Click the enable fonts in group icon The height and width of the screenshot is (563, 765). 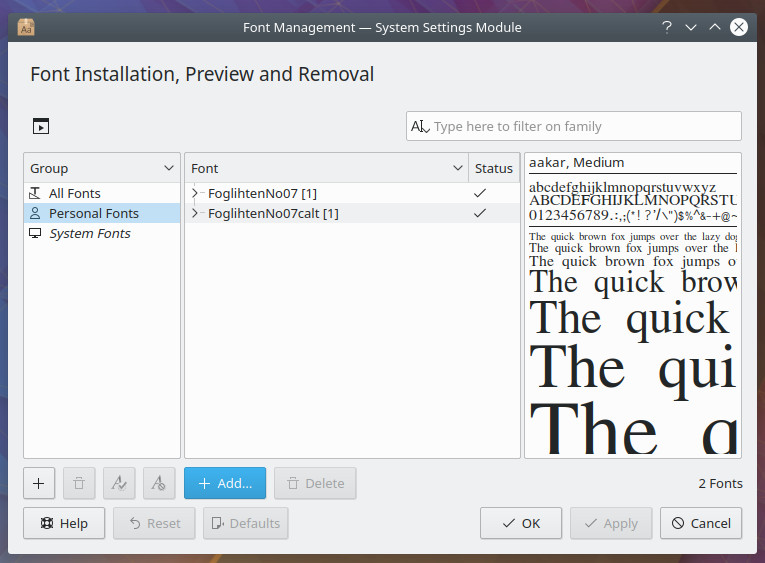pos(119,483)
